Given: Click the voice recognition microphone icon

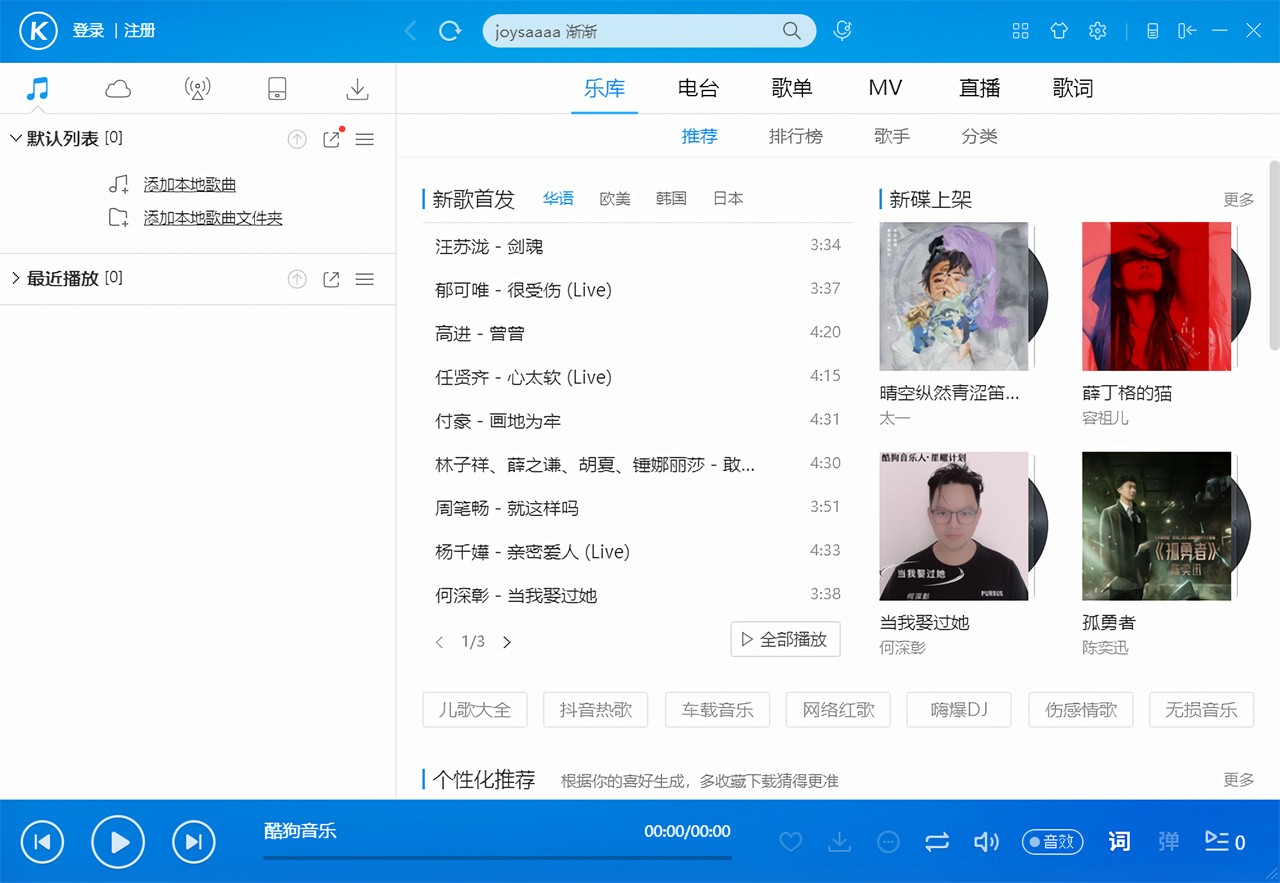Looking at the screenshot, I should pyautogui.click(x=843, y=31).
